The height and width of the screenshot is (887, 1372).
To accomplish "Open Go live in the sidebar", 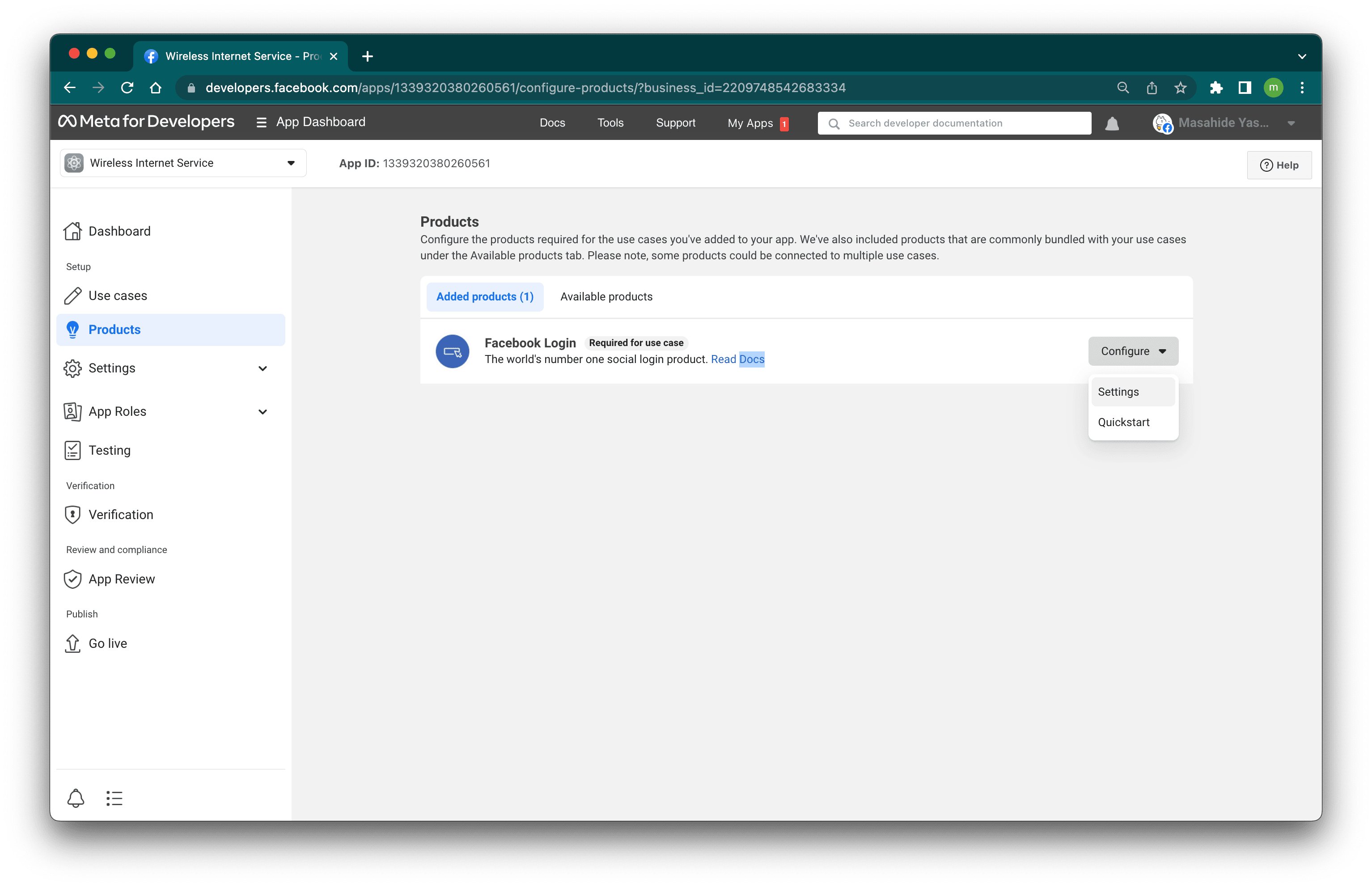I will click(x=170, y=643).
